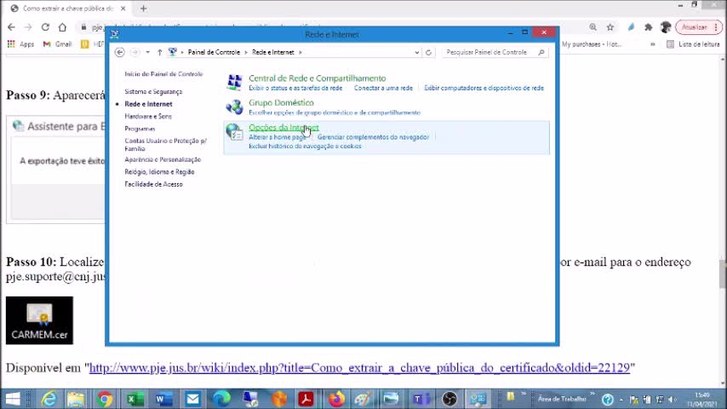Open 'Facilidade de Acesso' in sidebar
Screen dimensions: 727x409
[153, 185]
